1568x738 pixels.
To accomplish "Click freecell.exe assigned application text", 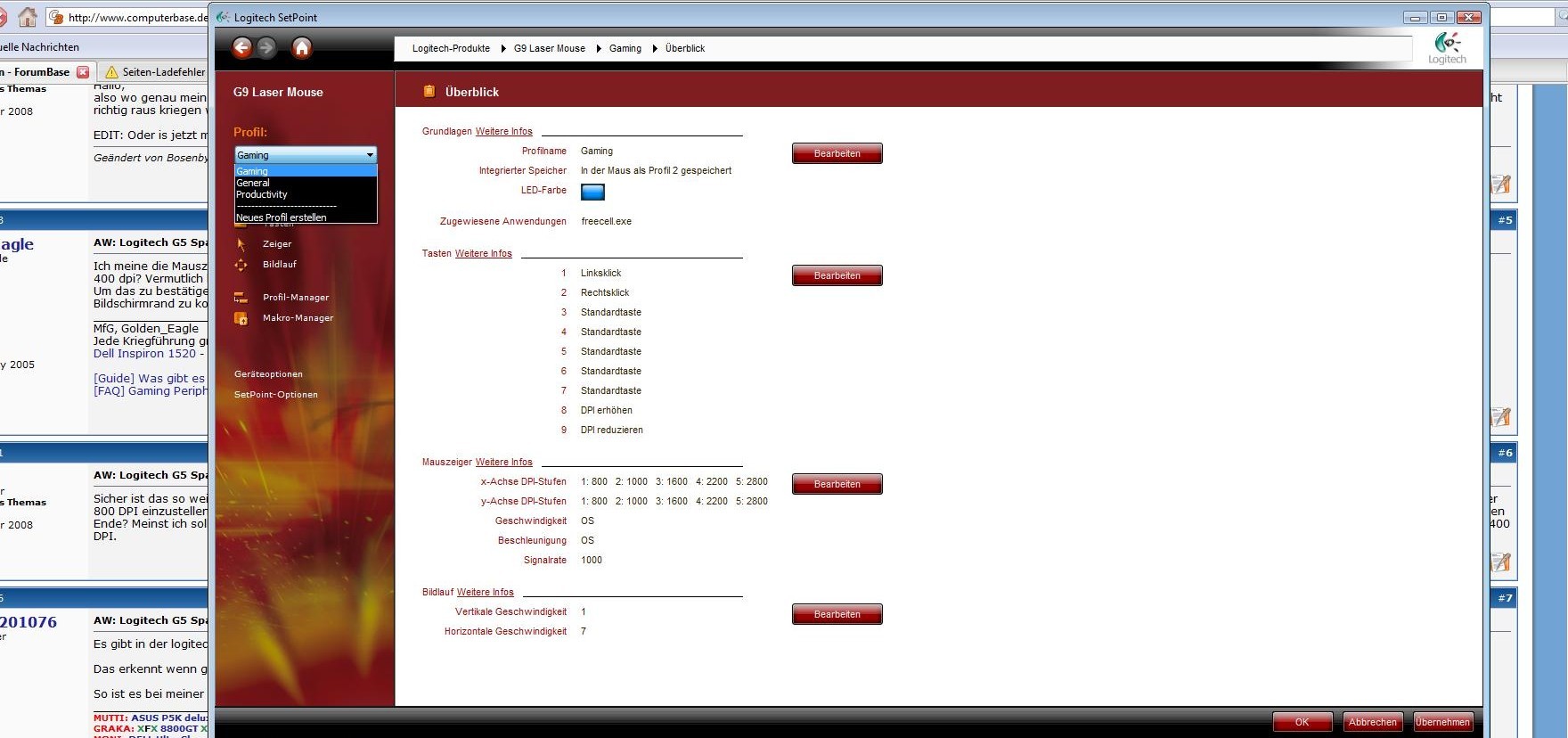I will [x=607, y=221].
